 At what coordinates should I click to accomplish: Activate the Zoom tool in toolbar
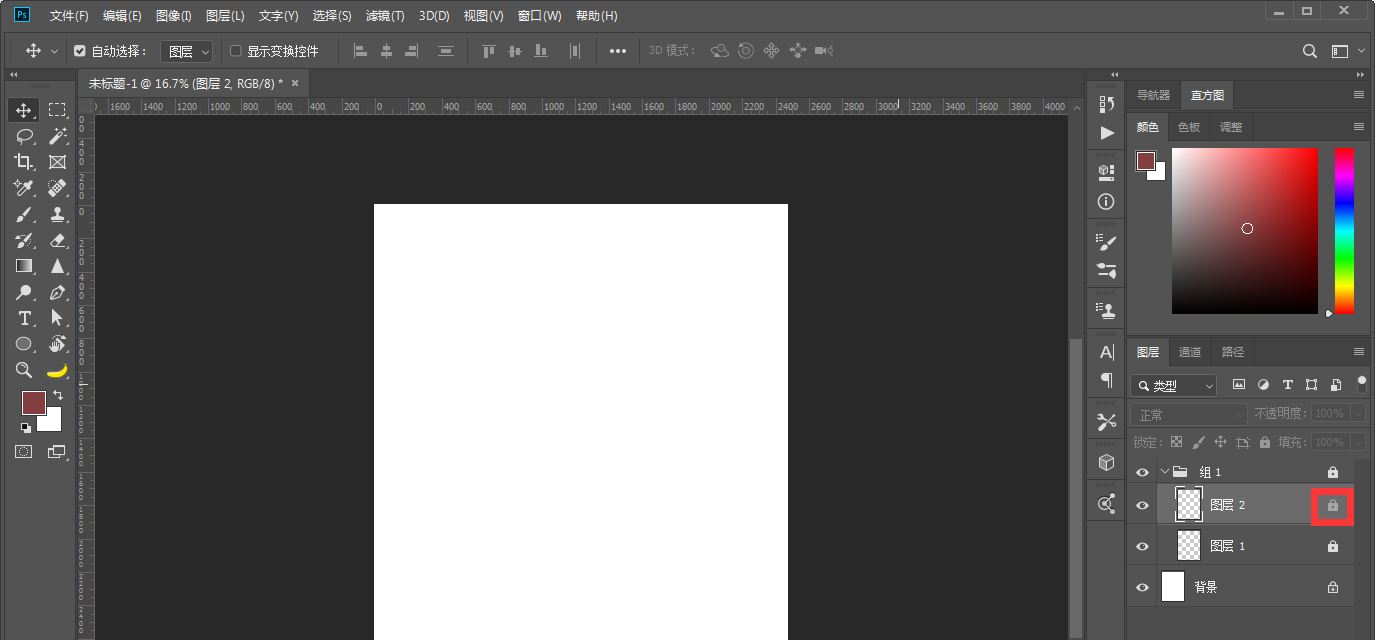click(x=24, y=370)
